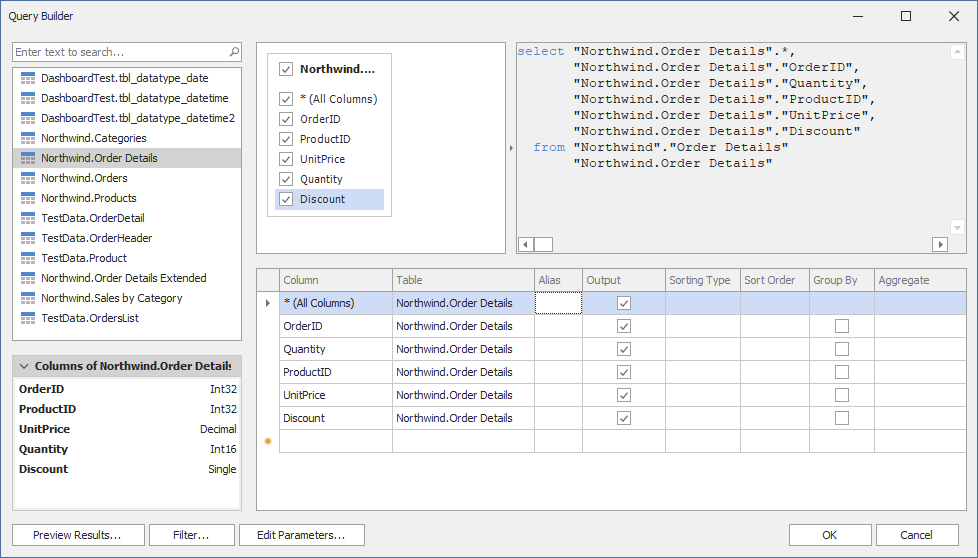Open Aggregate cell for UnitPrice row
The width and height of the screenshot is (978, 558).
pyautogui.click(x=920, y=395)
